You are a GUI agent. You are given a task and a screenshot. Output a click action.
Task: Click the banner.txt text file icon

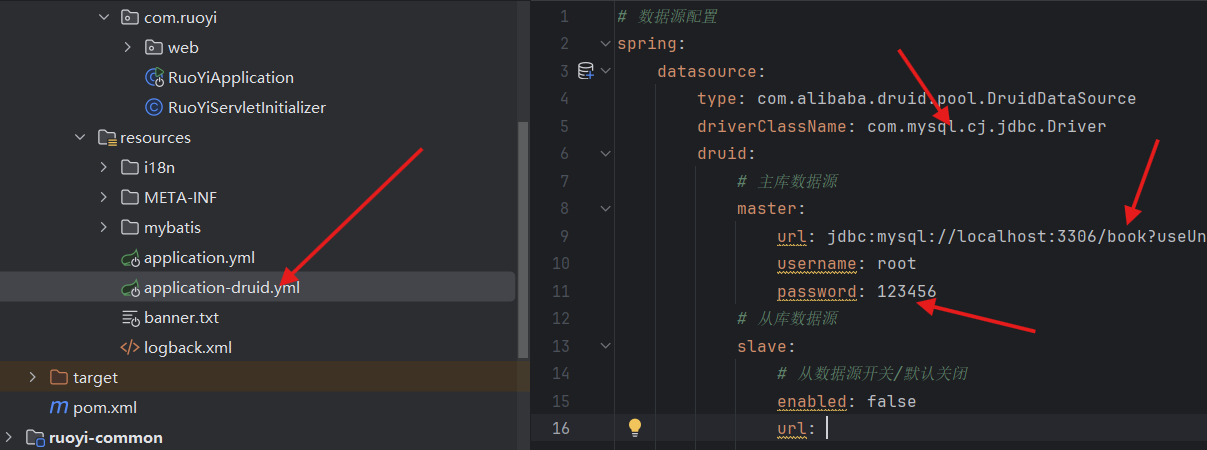point(129,318)
